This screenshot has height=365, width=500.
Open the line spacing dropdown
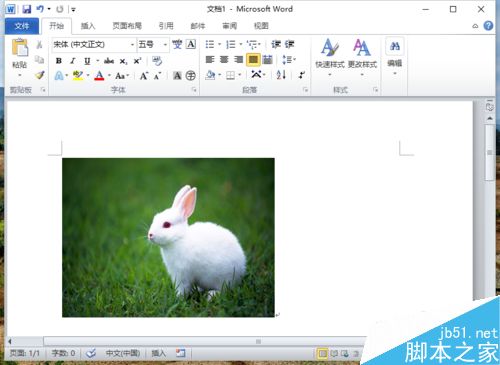pyautogui.click(x=289, y=60)
